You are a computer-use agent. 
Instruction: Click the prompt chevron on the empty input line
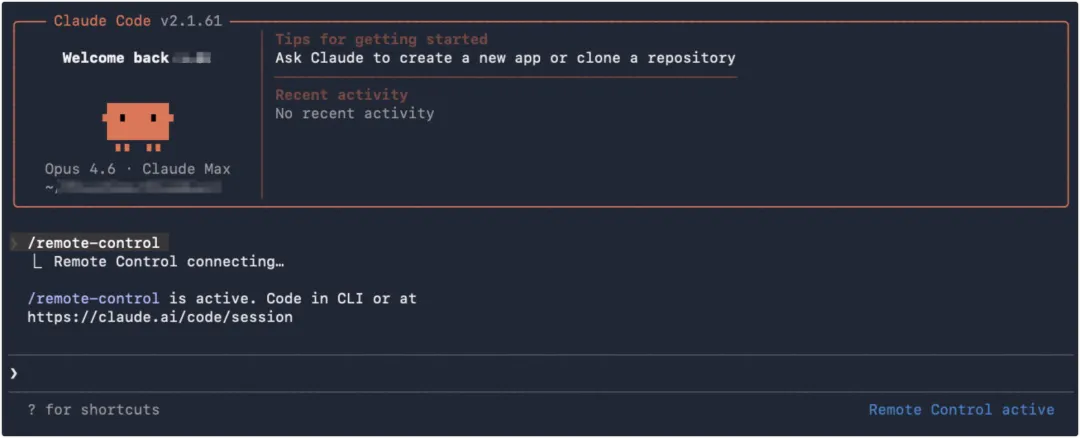coord(14,373)
